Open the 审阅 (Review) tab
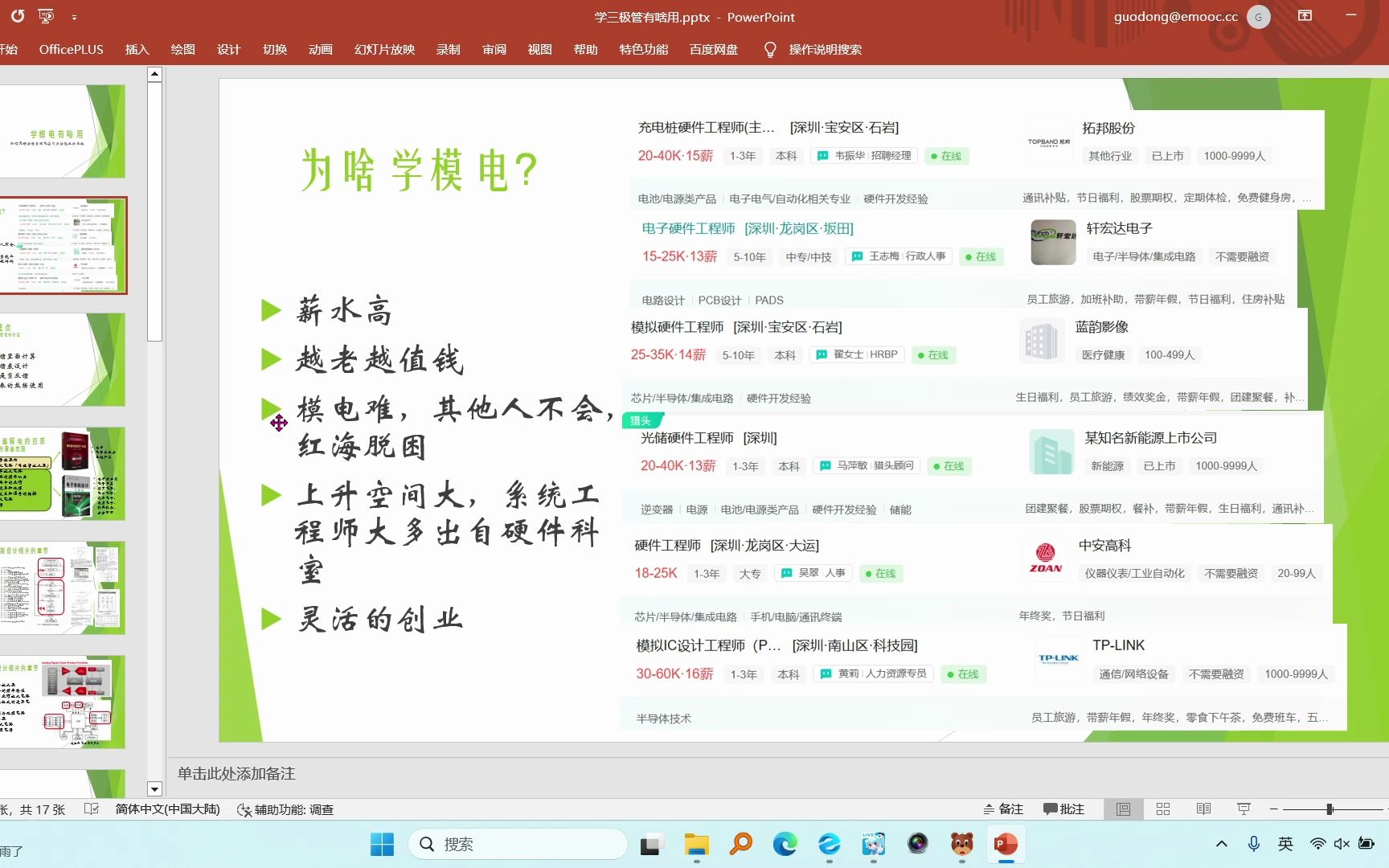 [x=494, y=50]
